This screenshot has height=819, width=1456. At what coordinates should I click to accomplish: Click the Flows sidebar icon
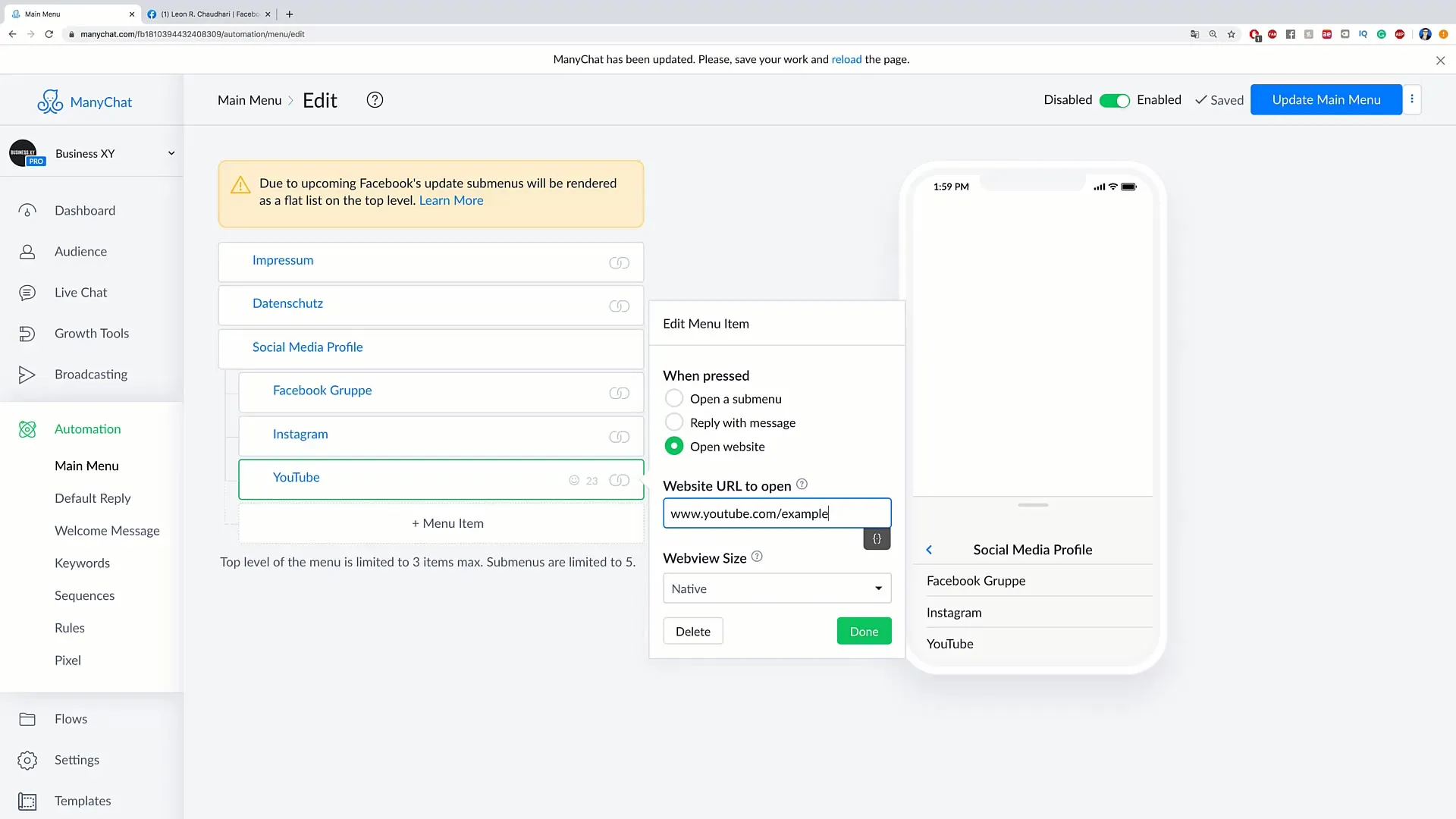(27, 718)
